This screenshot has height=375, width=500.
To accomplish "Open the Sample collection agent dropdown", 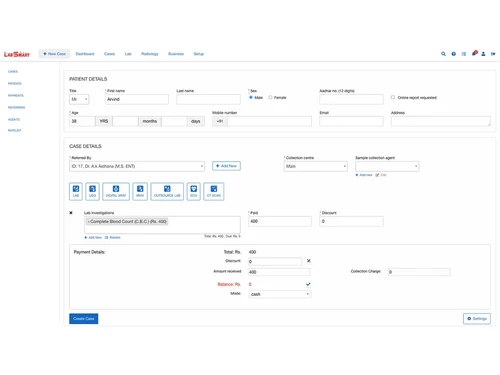I will coord(387,166).
